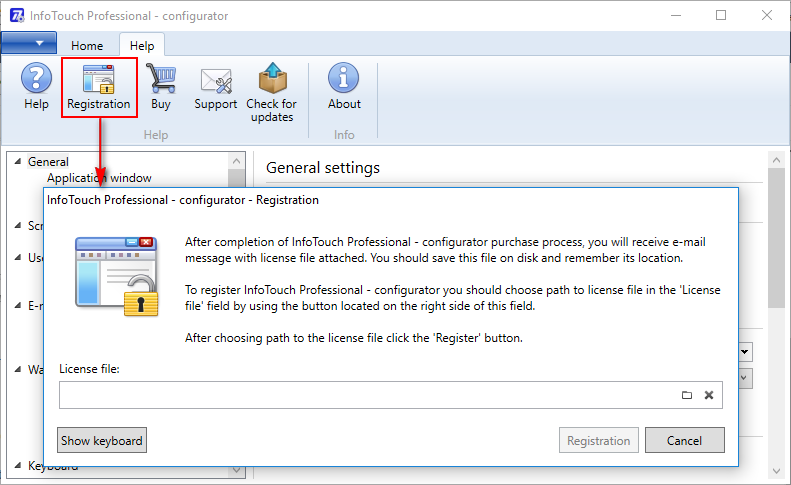The height and width of the screenshot is (485, 791).
Task: Click the InfoTouch app icon in title bar
Action: (x=17, y=16)
